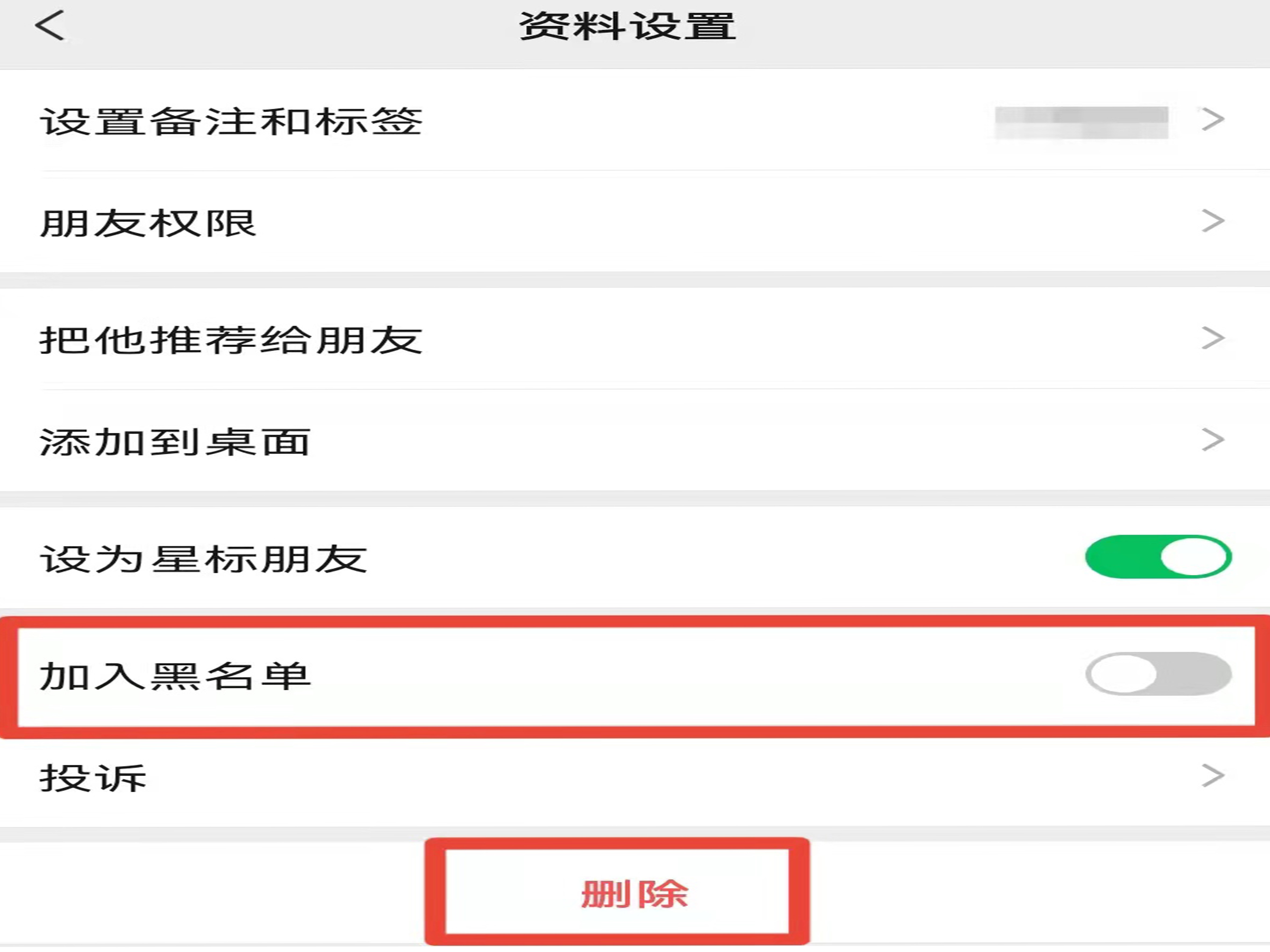Open the 投诉 report page
This screenshot has width=1270, height=952.
(635, 778)
